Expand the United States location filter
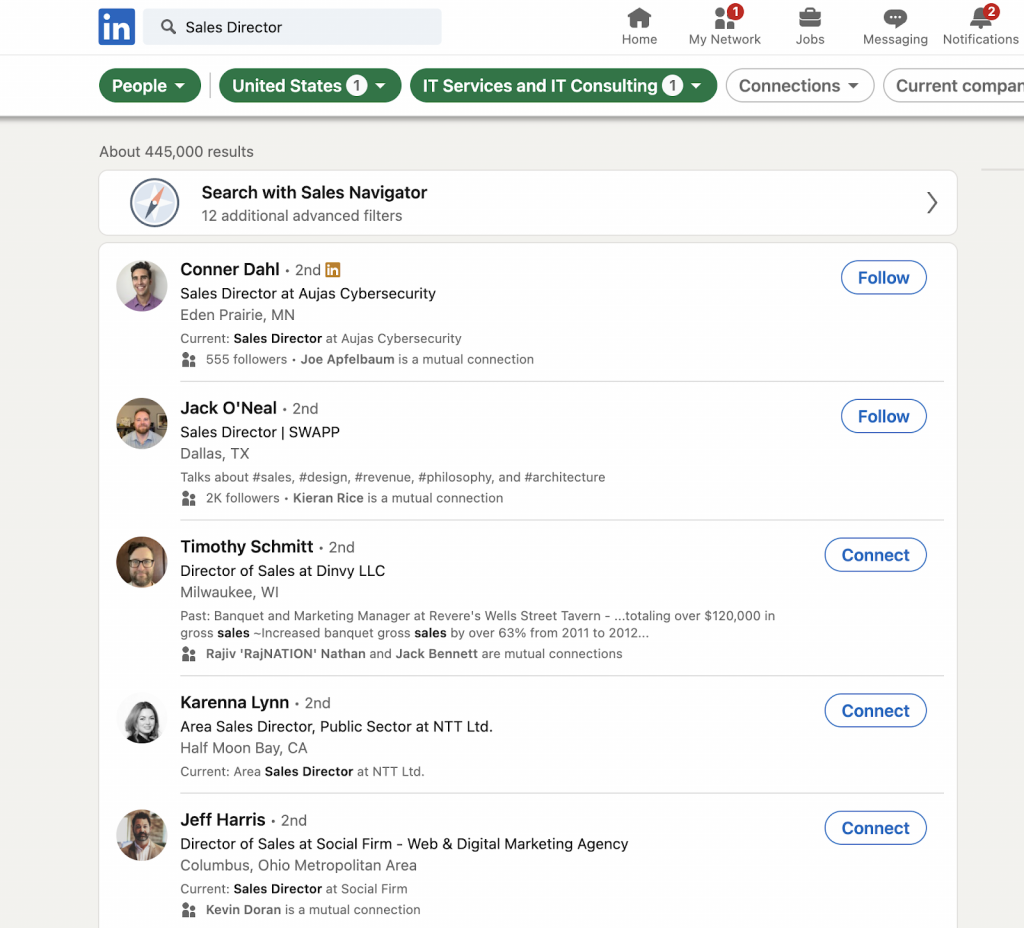Screen dimensions: 1024x928 (x=310, y=86)
